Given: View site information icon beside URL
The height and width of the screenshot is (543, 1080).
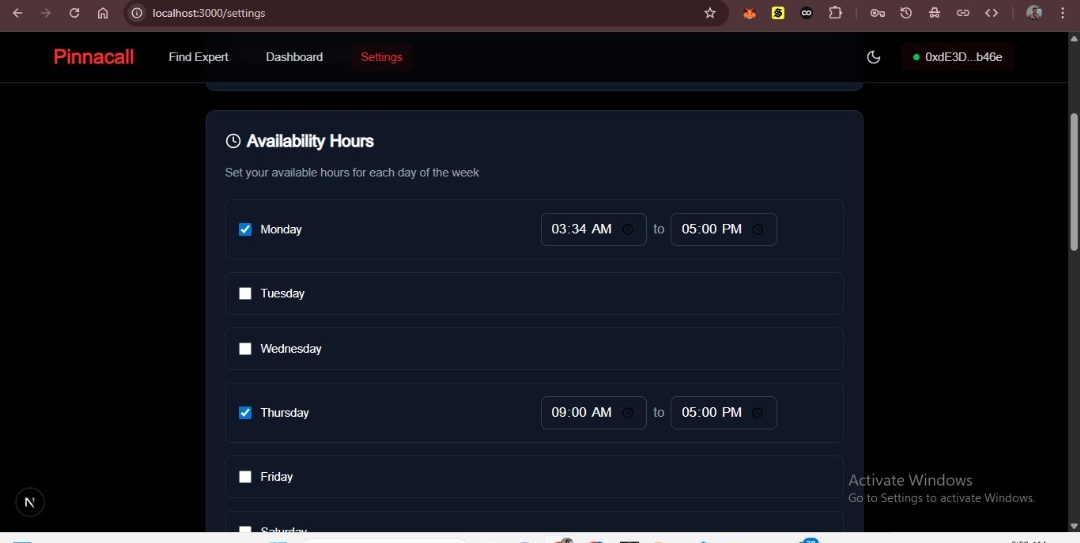Looking at the screenshot, I should pos(137,13).
